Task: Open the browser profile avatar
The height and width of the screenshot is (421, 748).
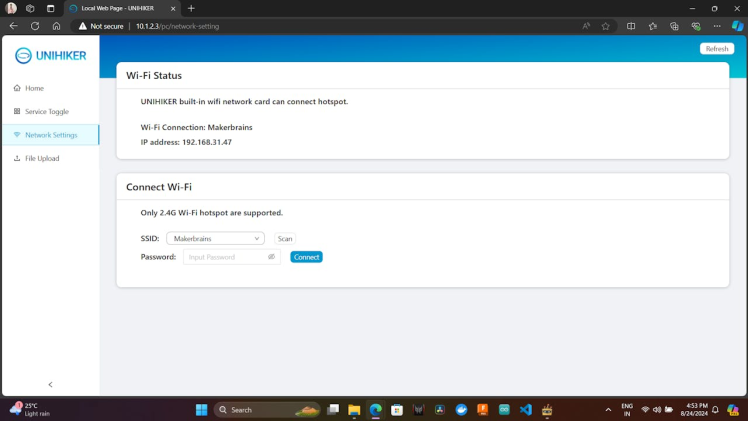Action: coord(11,8)
